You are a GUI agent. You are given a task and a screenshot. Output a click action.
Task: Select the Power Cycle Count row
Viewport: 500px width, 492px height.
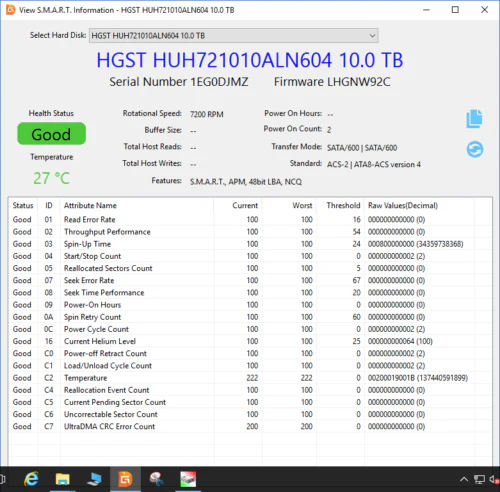[x=250, y=329]
